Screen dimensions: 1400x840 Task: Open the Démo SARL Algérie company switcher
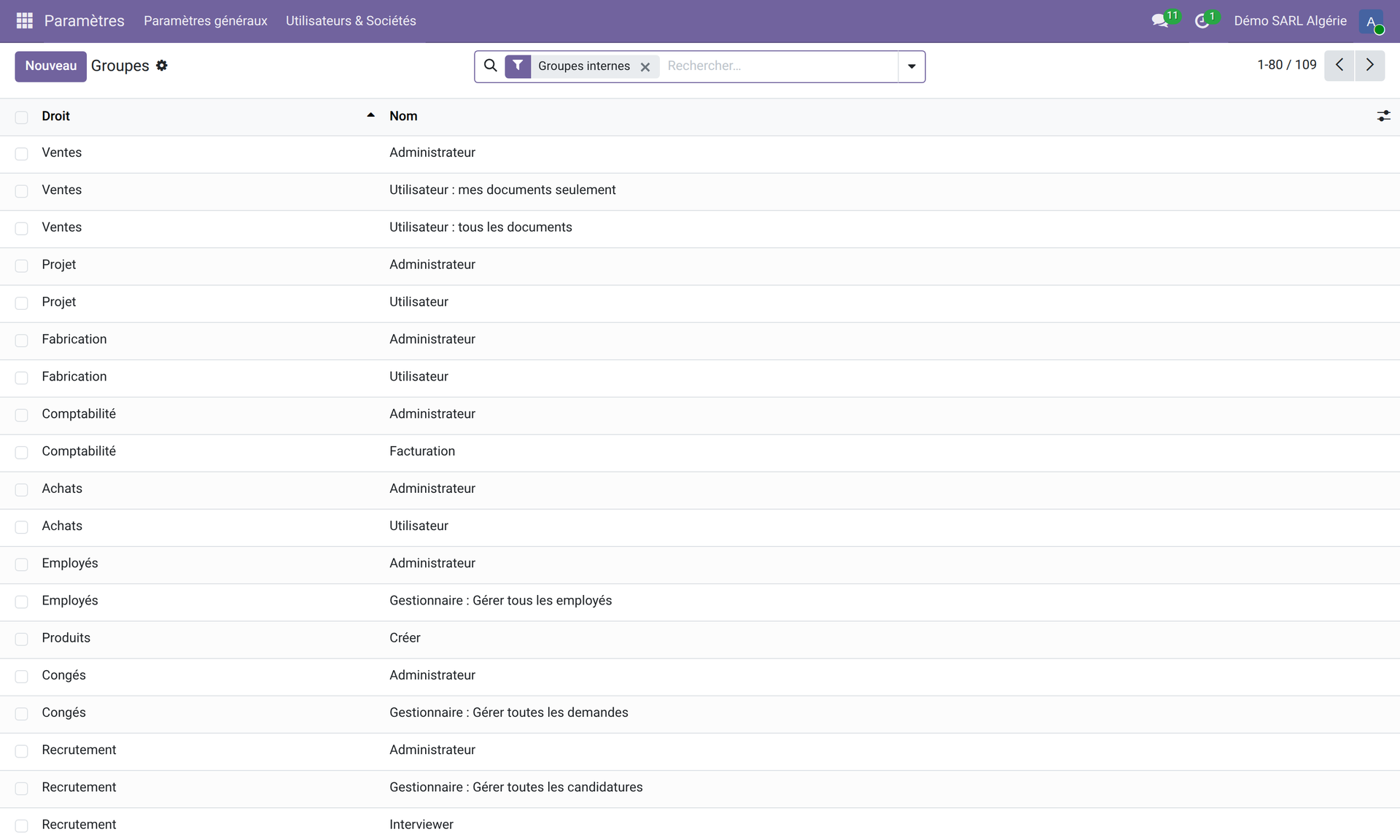click(1290, 21)
